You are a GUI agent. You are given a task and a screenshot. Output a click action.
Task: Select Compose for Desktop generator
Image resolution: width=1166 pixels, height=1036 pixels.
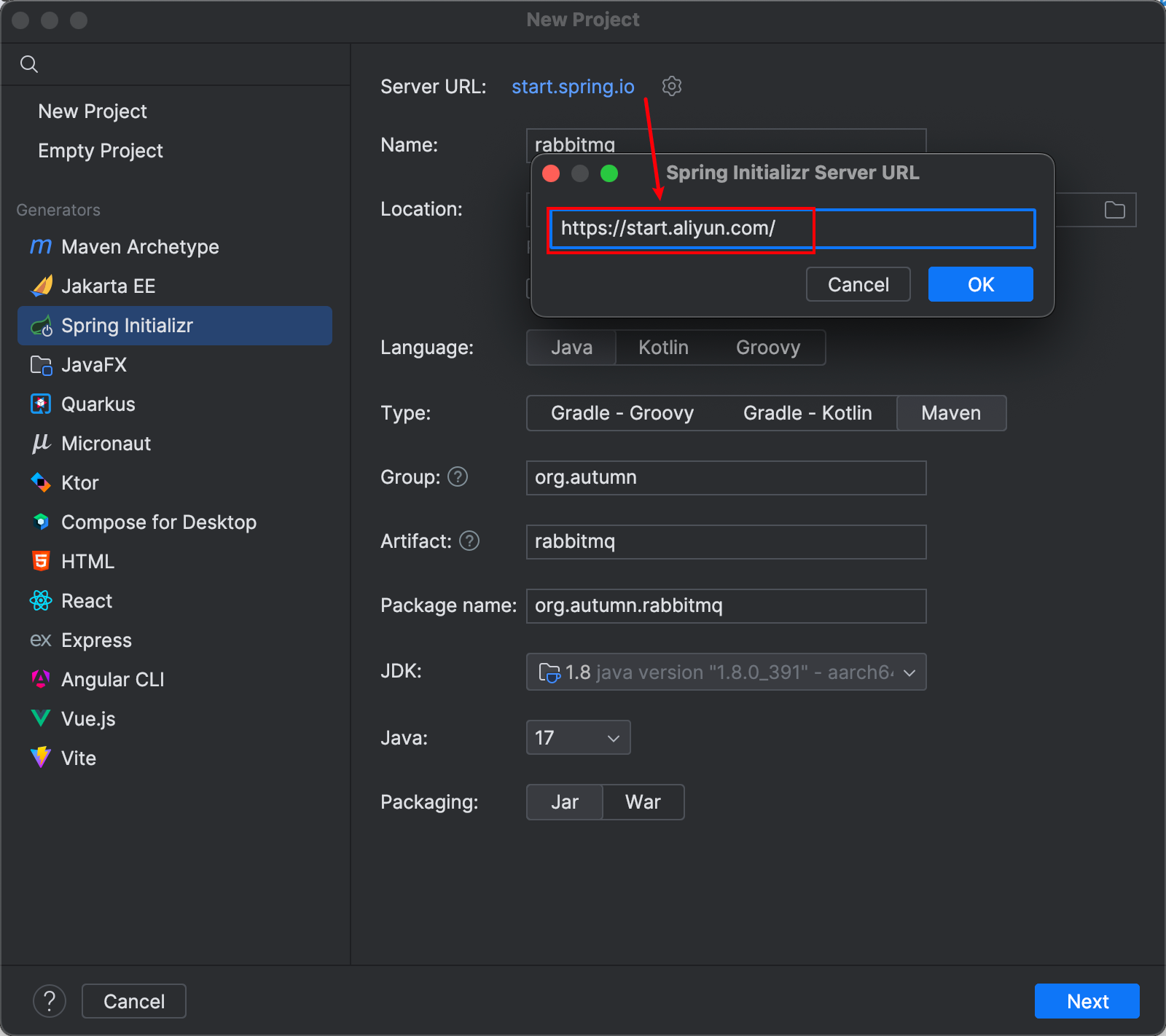(x=175, y=522)
